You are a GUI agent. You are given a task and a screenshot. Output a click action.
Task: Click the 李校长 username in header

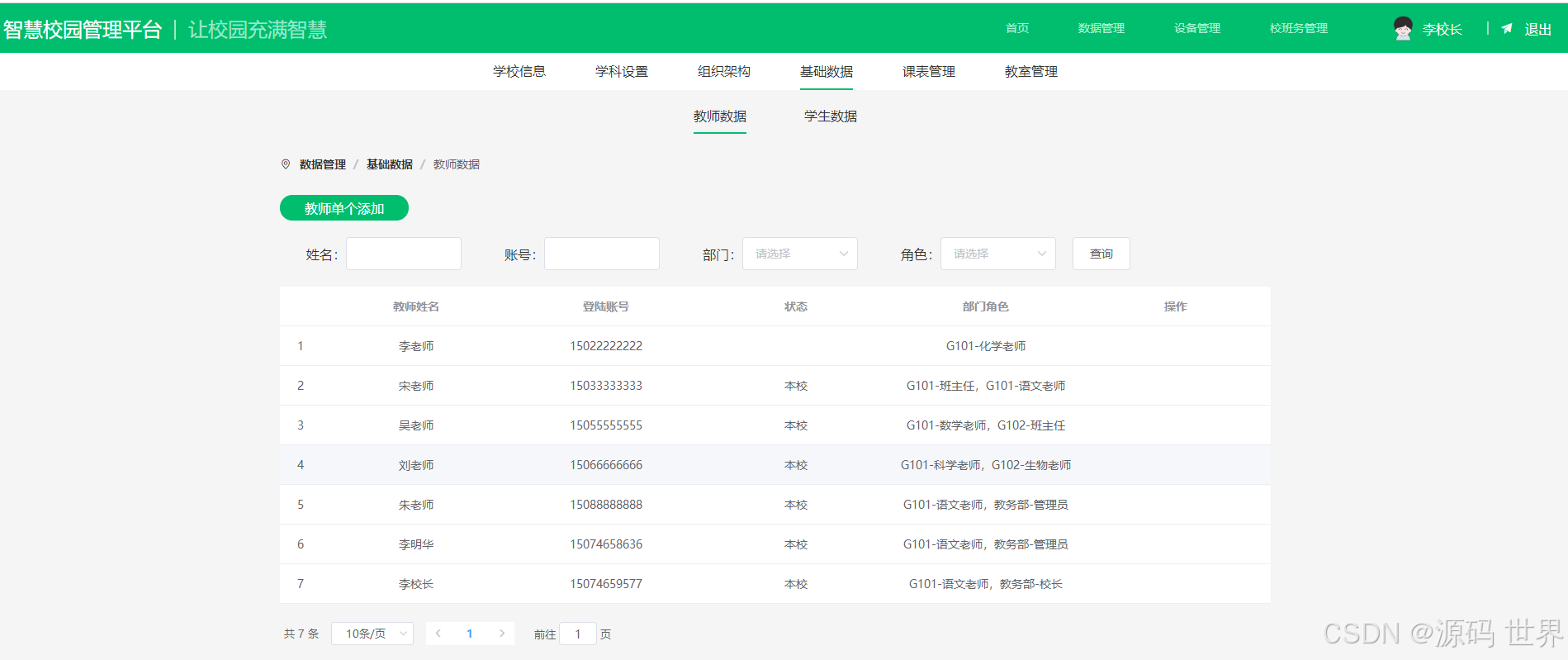(x=1442, y=30)
